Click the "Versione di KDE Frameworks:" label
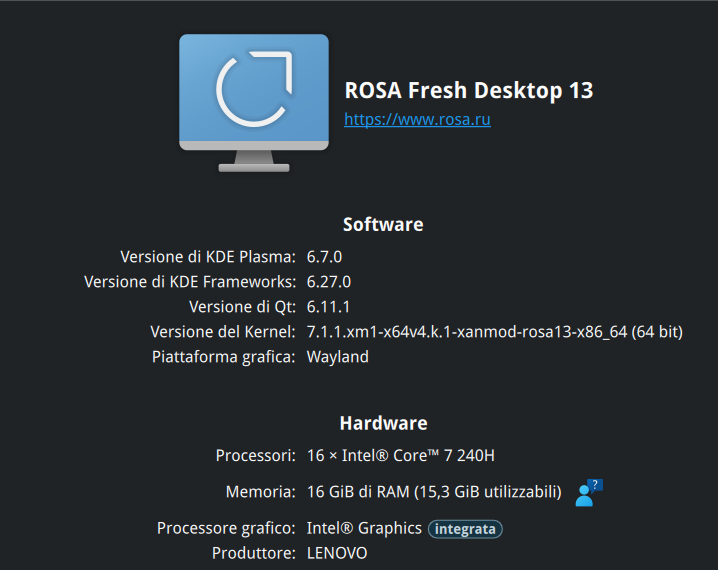The width and height of the screenshot is (718, 570). click(190, 282)
